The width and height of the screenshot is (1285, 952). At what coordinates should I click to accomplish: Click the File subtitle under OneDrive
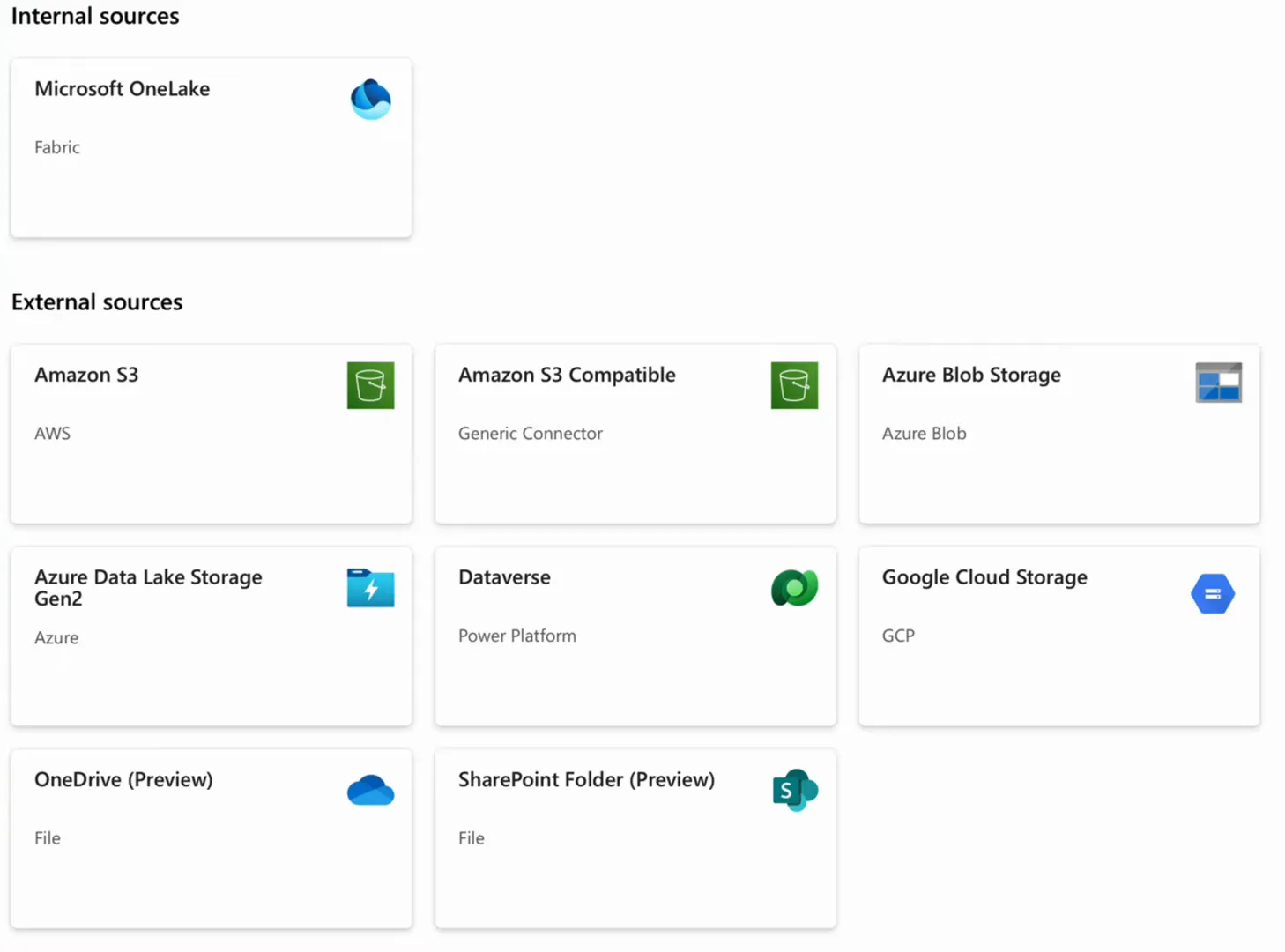click(x=48, y=838)
